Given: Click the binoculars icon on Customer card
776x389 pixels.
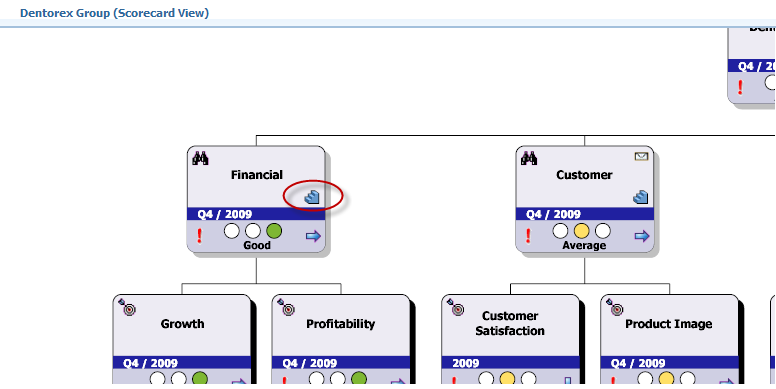Looking at the screenshot, I should [529, 158].
